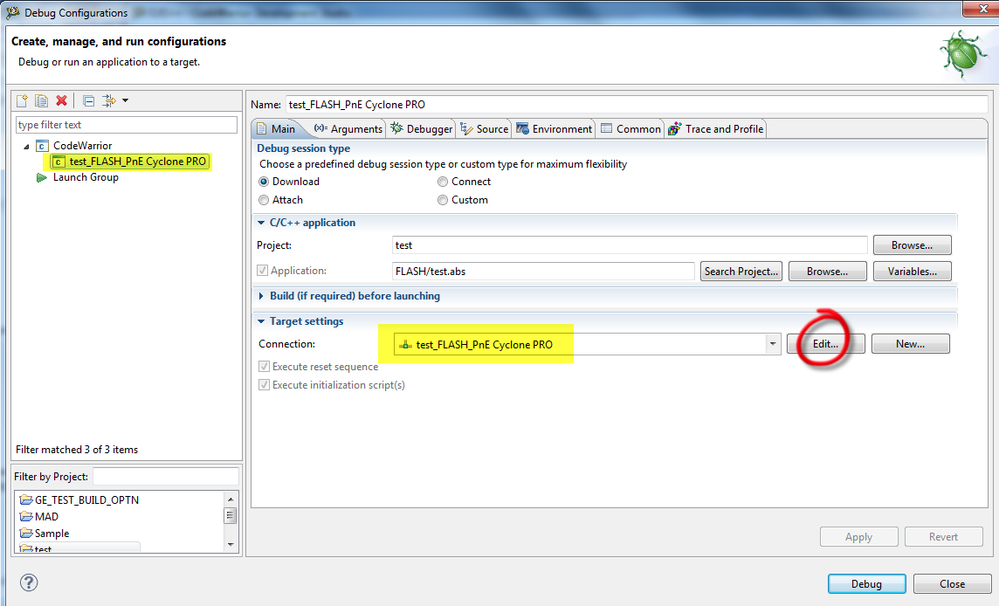Toggle Execute initialization script(s) checkbox
Screen dimensions: 999x606
264,385
